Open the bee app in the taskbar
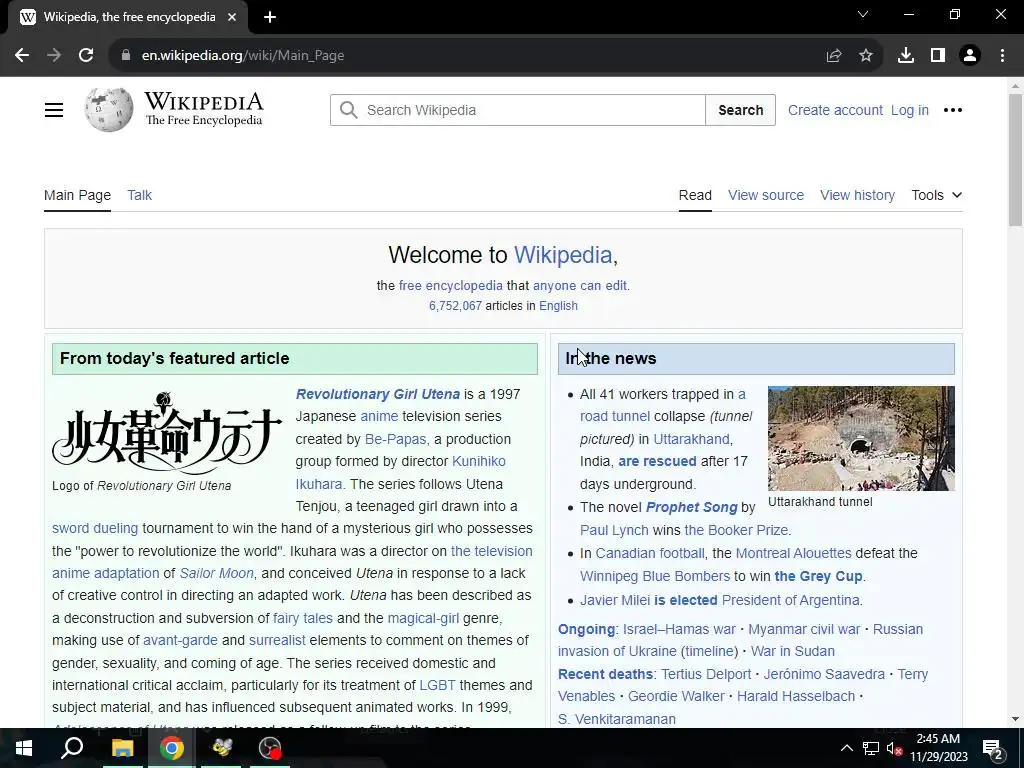Image resolution: width=1024 pixels, height=768 pixels. coord(222,748)
